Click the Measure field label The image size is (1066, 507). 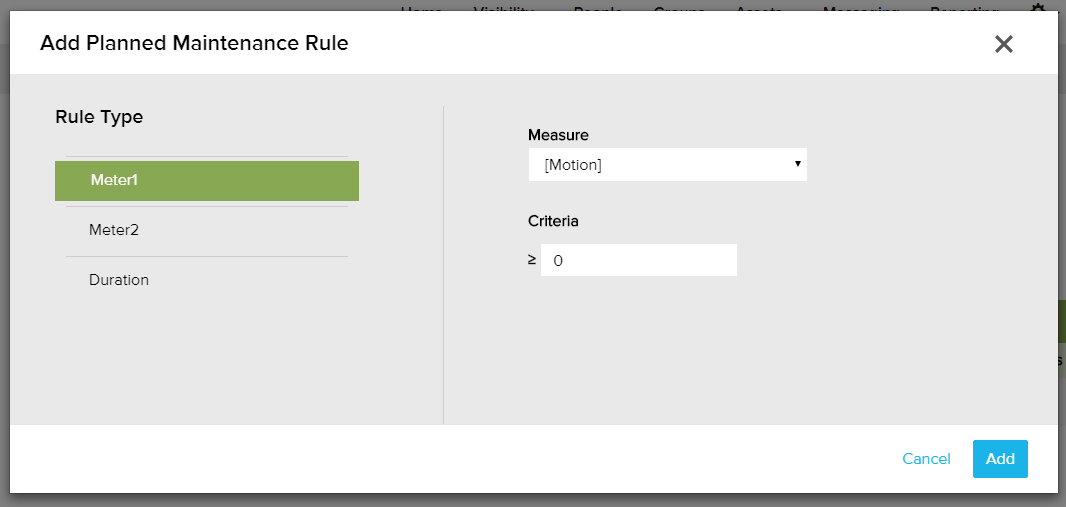click(558, 135)
